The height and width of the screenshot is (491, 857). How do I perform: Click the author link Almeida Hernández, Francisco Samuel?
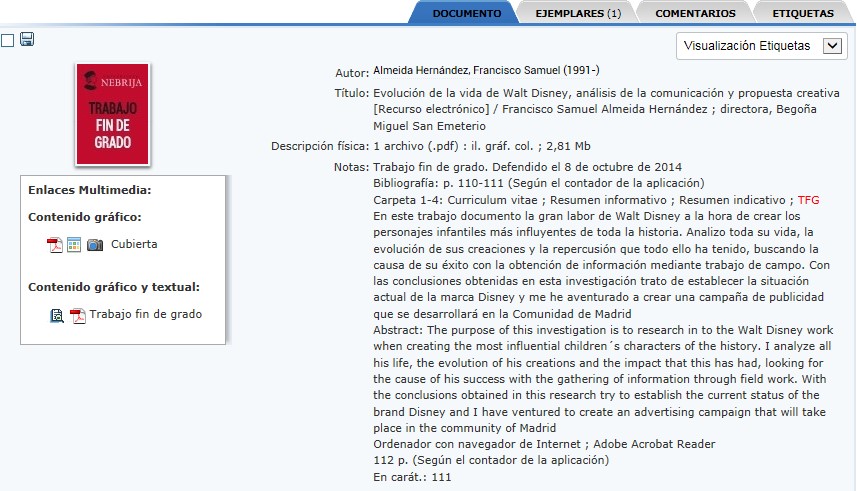[485, 71]
